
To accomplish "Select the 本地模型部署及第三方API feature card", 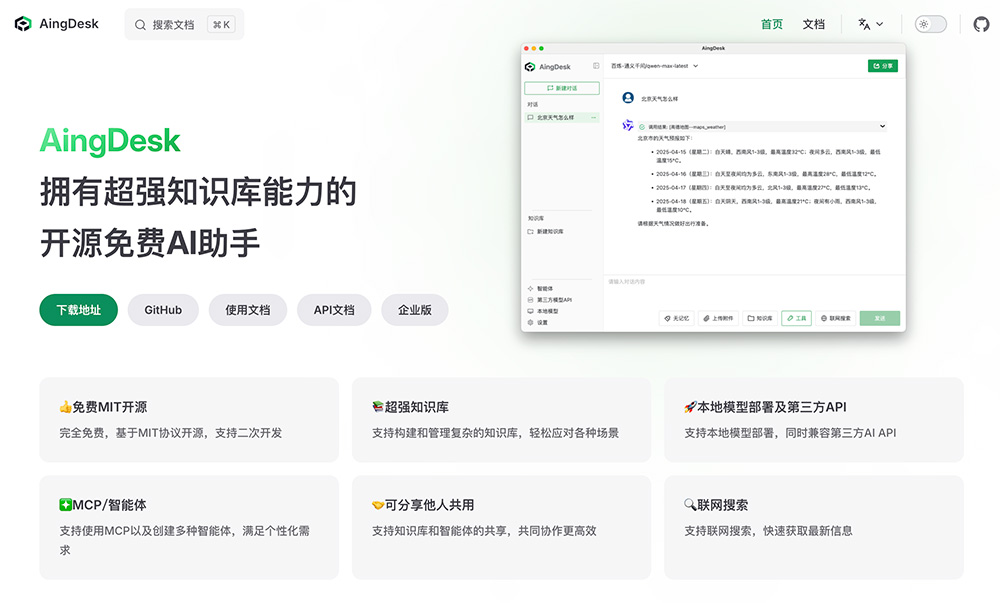I will click(814, 419).
